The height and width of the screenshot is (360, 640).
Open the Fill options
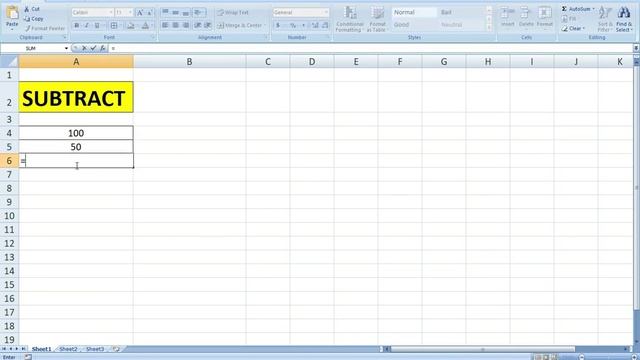pos(569,19)
